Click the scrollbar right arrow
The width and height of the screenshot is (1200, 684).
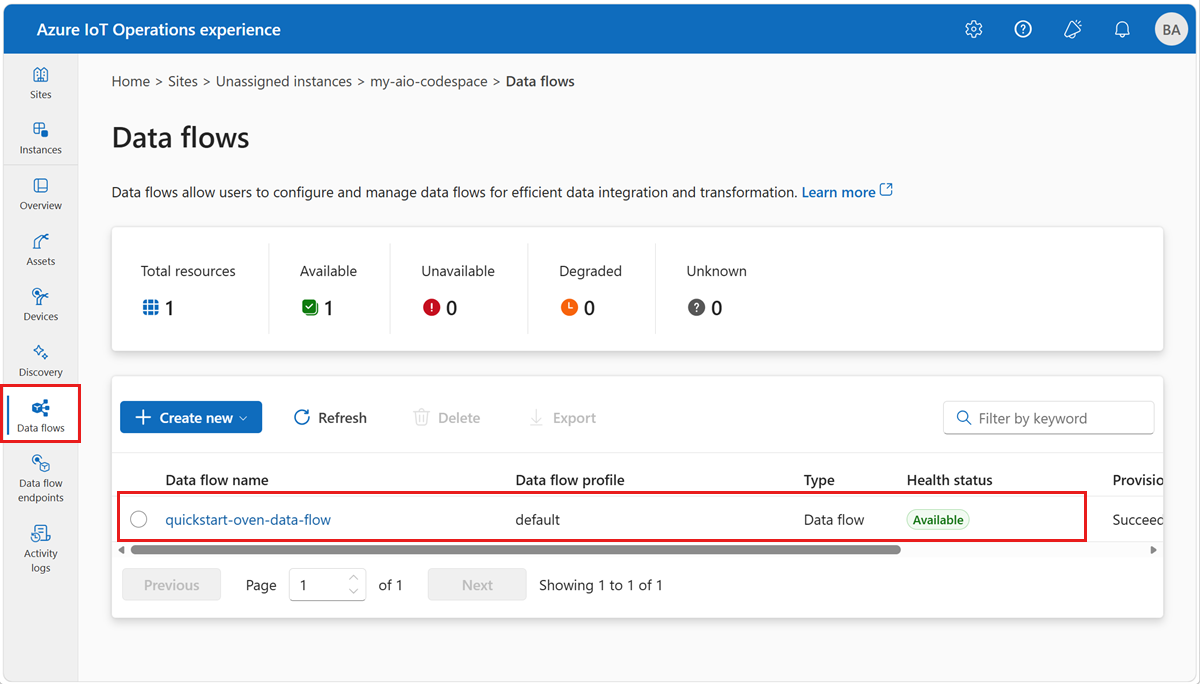click(x=1153, y=549)
